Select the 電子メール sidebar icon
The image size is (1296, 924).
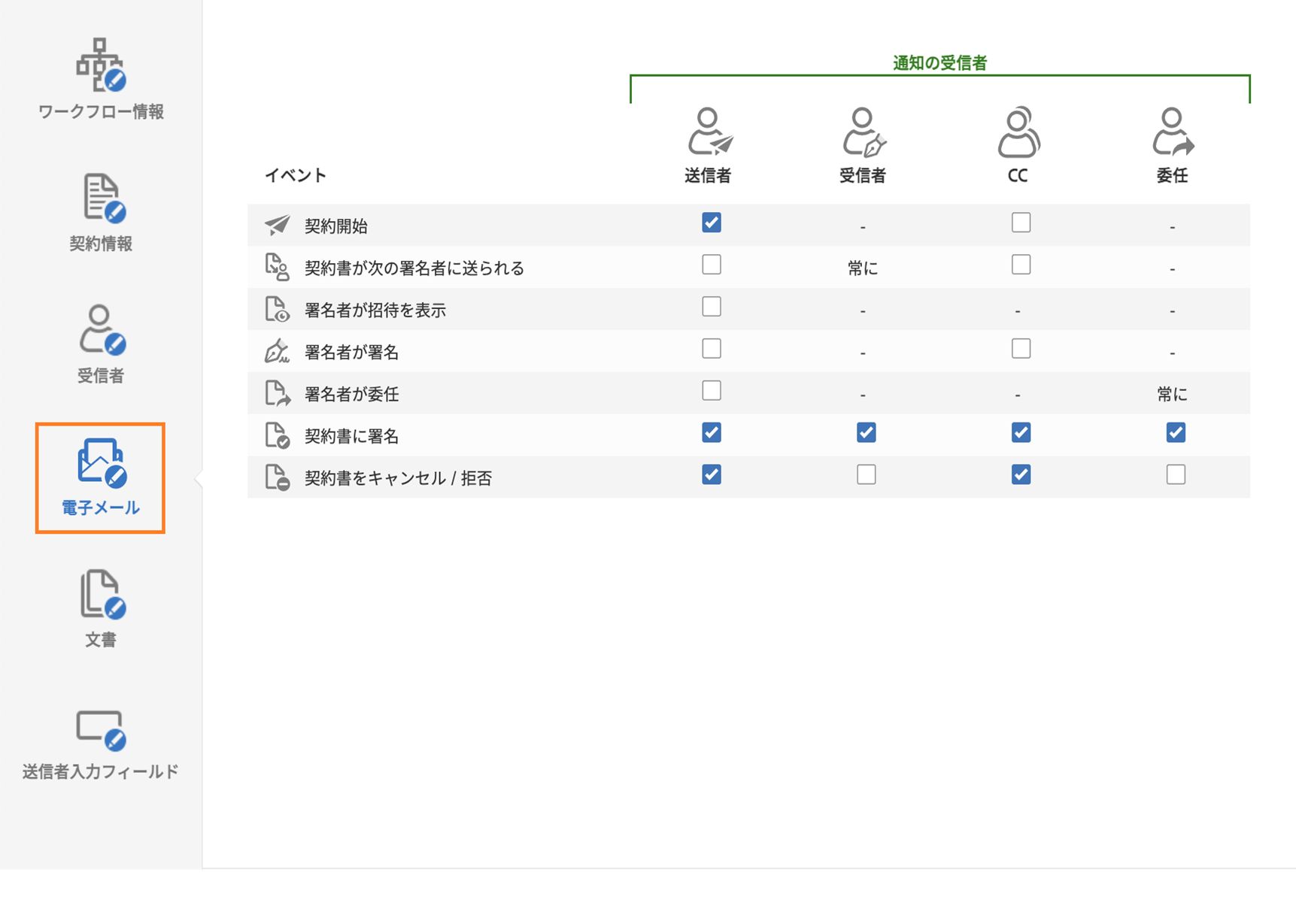coord(101,462)
